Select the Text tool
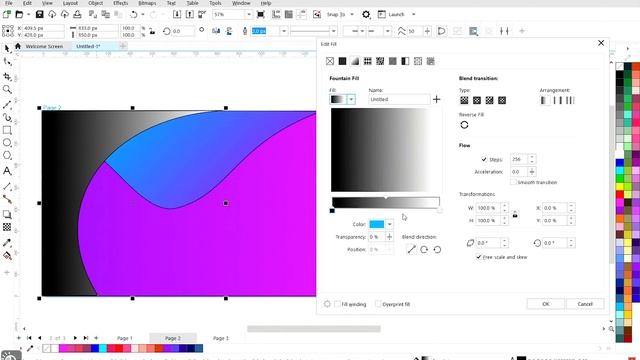Screen dimensions: 640x360 click(7, 171)
